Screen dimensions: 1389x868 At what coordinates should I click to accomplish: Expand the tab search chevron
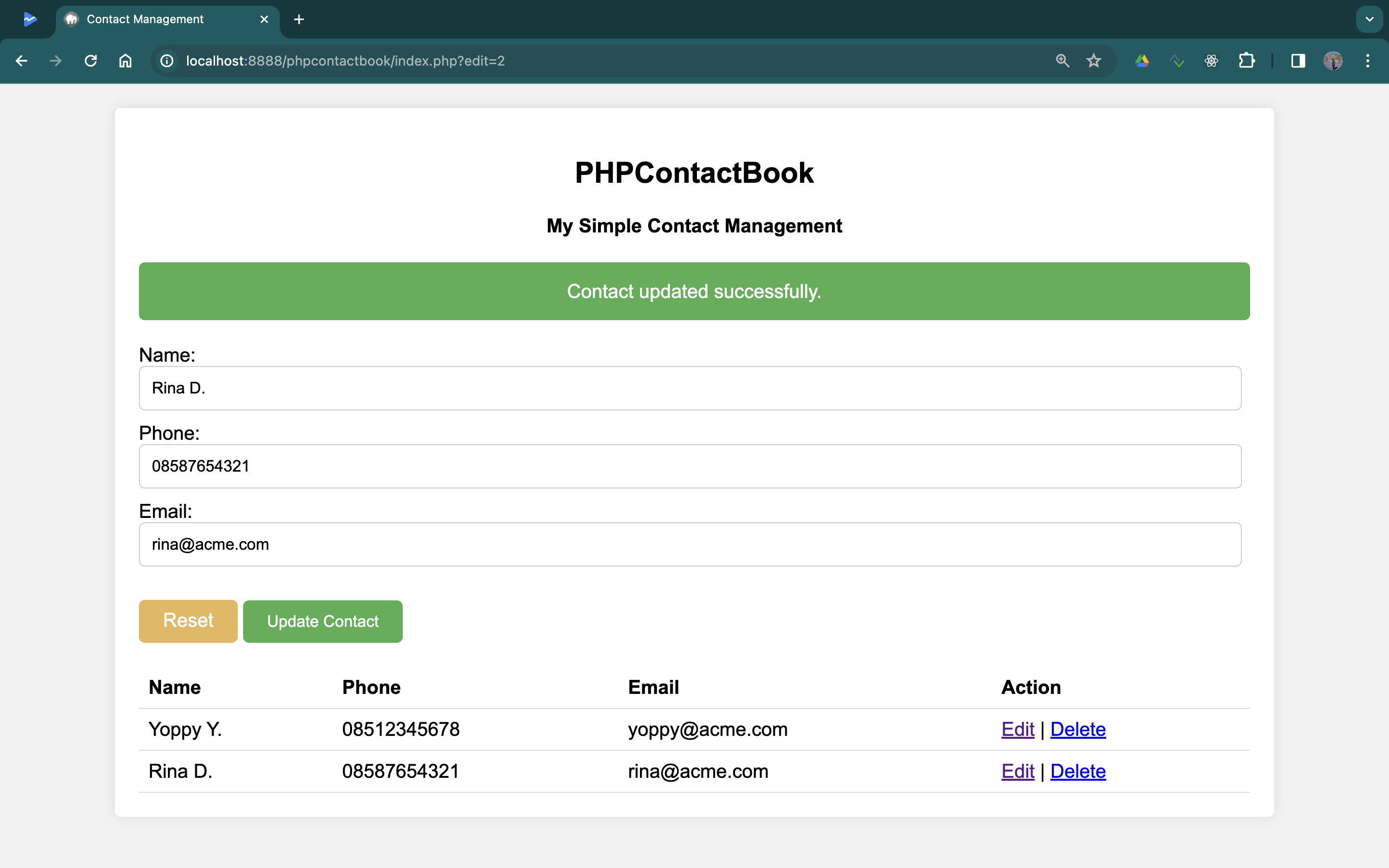click(1370, 19)
